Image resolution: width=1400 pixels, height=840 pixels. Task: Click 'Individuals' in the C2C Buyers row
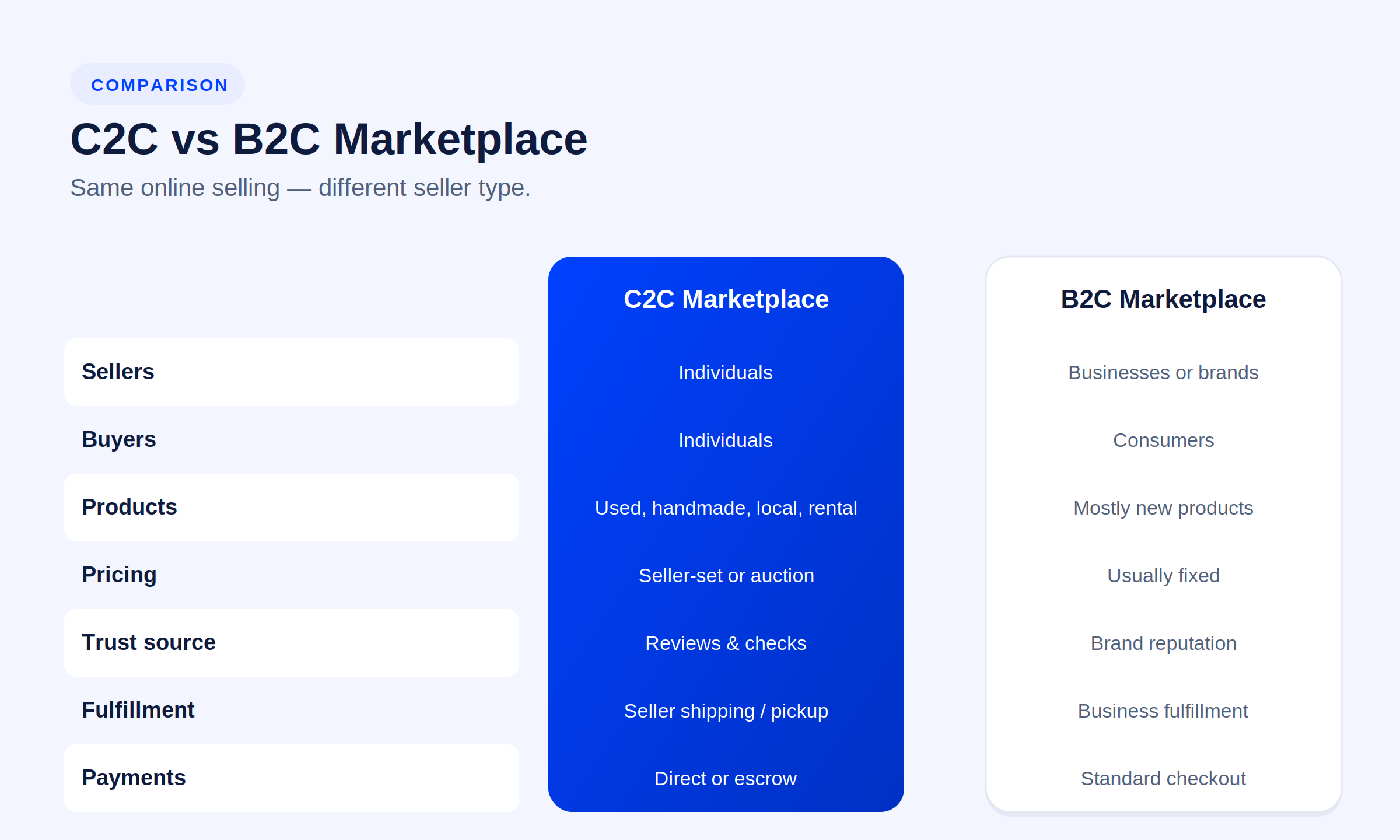726,440
